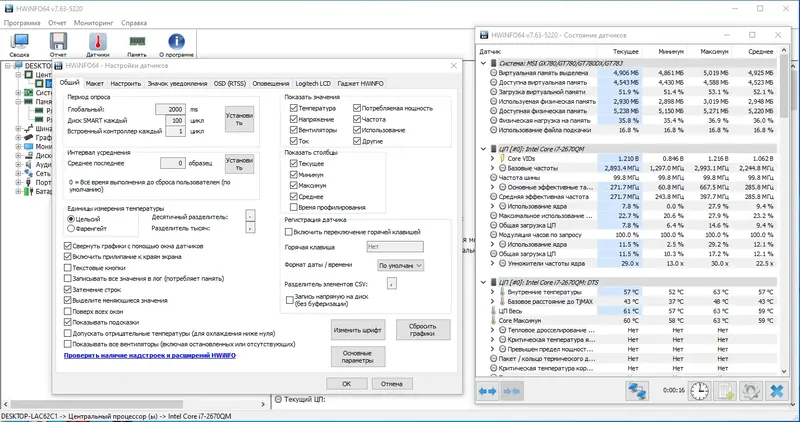Open the Справка menu
This screenshot has height=422, width=800.
coord(134,23)
